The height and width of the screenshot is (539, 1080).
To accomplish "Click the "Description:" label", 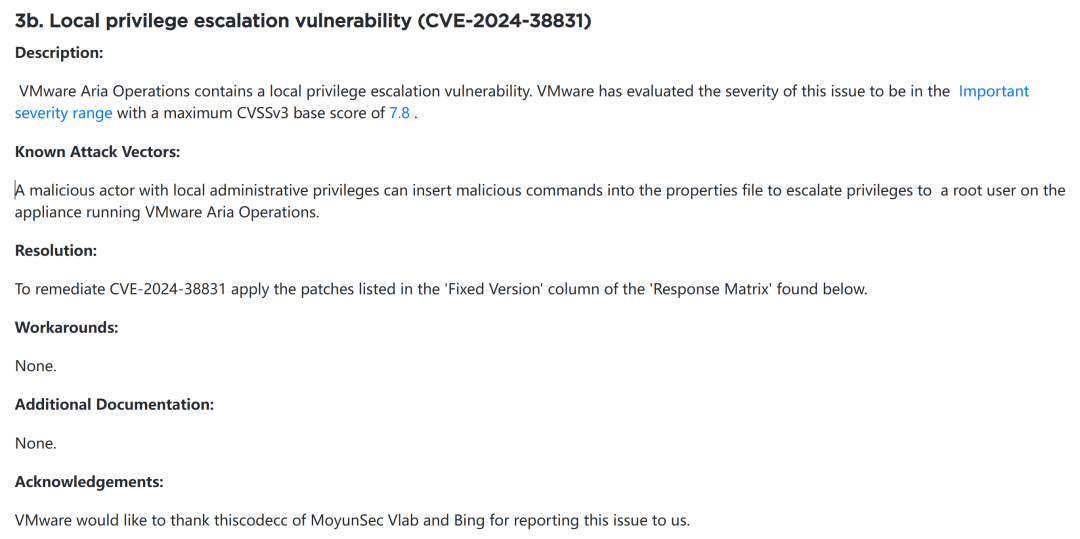I will pos(59,52).
